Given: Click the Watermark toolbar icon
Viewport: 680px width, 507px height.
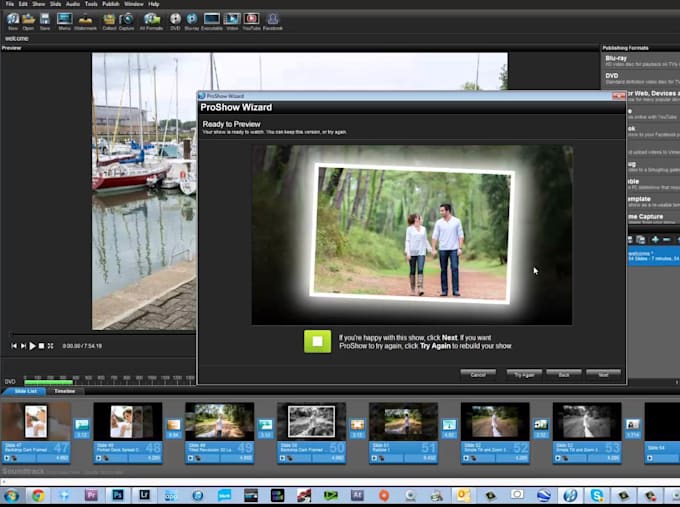Looking at the screenshot, I should (x=85, y=21).
